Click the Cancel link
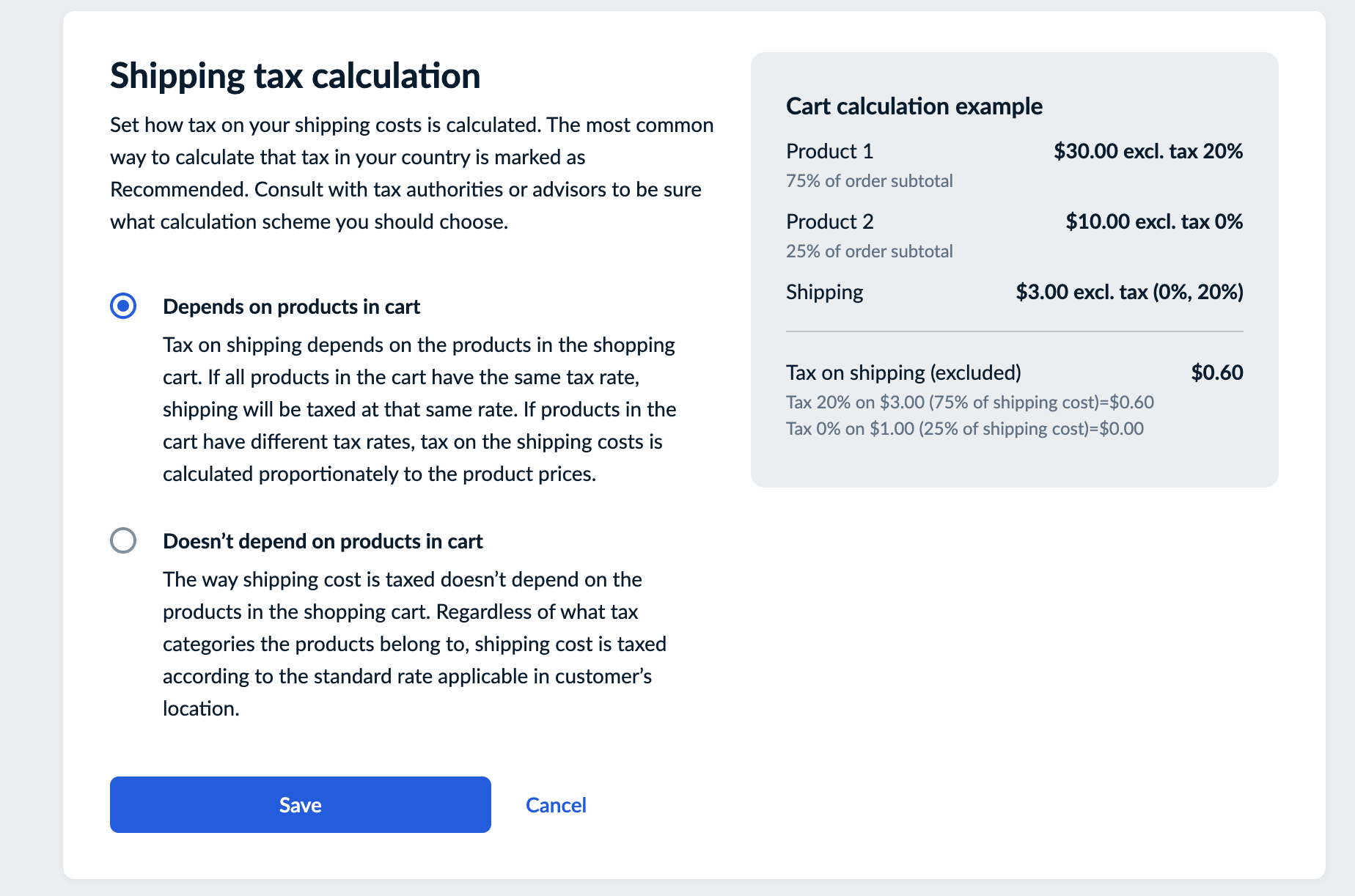1355x896 pixels. (556, 804)
